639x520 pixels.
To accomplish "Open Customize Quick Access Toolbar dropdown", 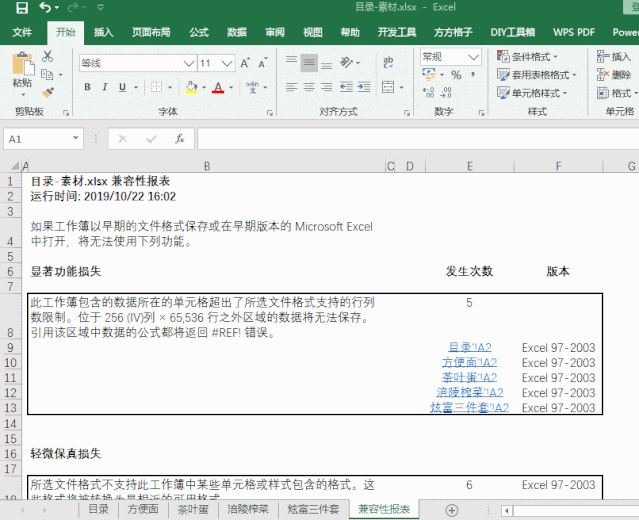I will [100, 7].
